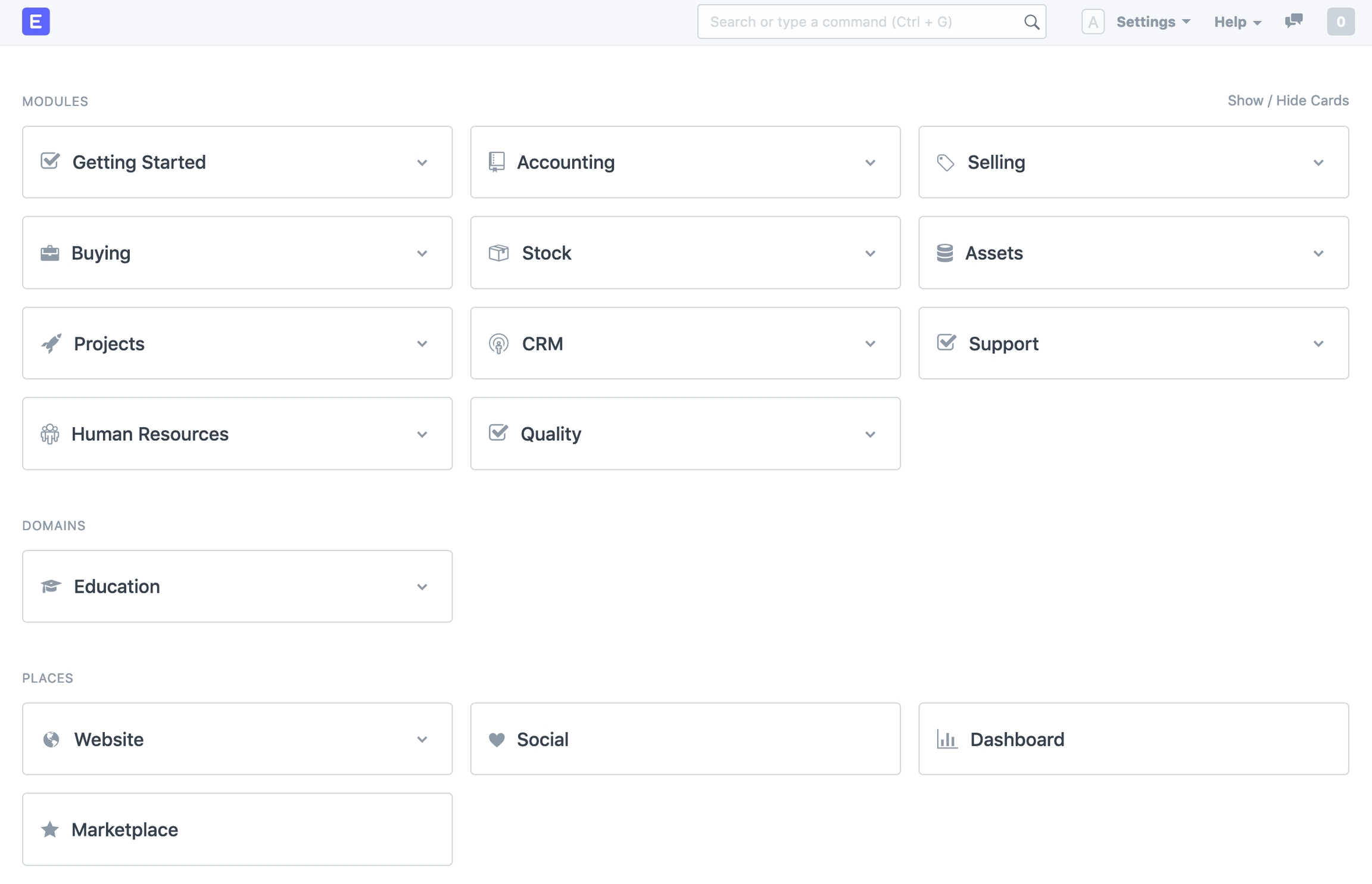The height and width of the screenshot is (884, 1372).
Task: Click the Dashboard bar chart icon
Action: 947,739
